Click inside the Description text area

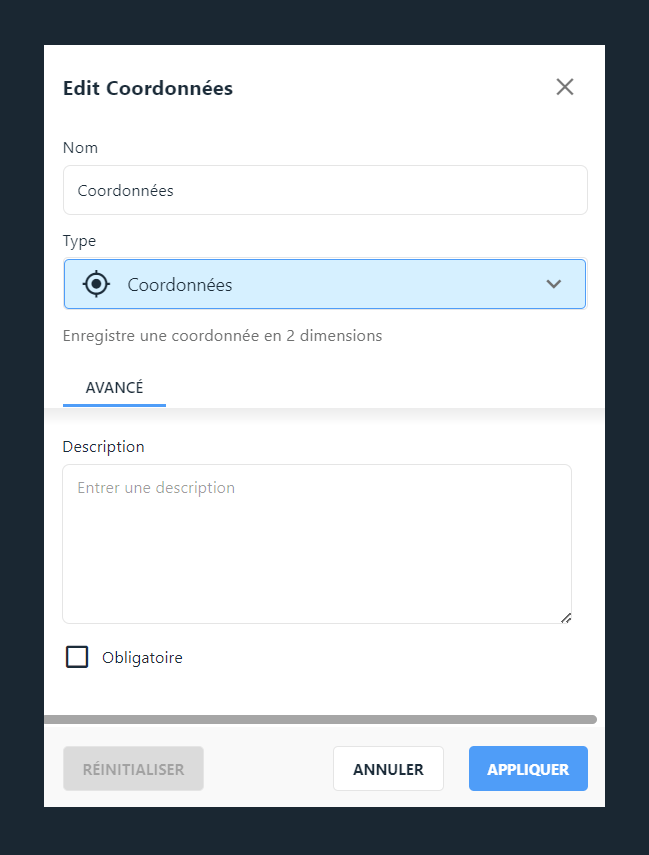(317, 544)
